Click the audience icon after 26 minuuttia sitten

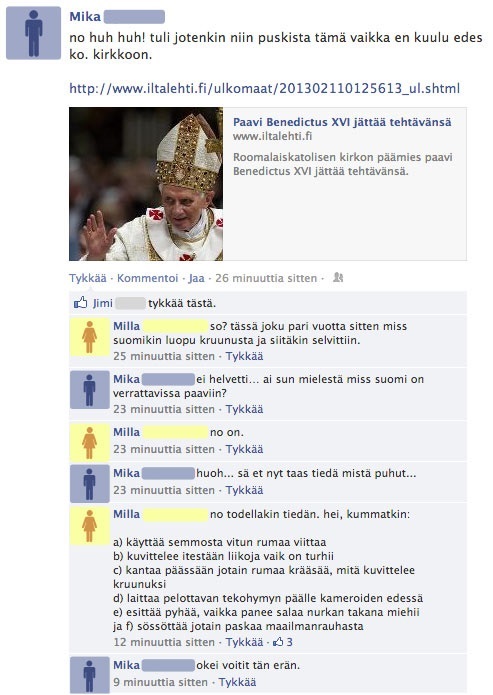tap(338, 278)
